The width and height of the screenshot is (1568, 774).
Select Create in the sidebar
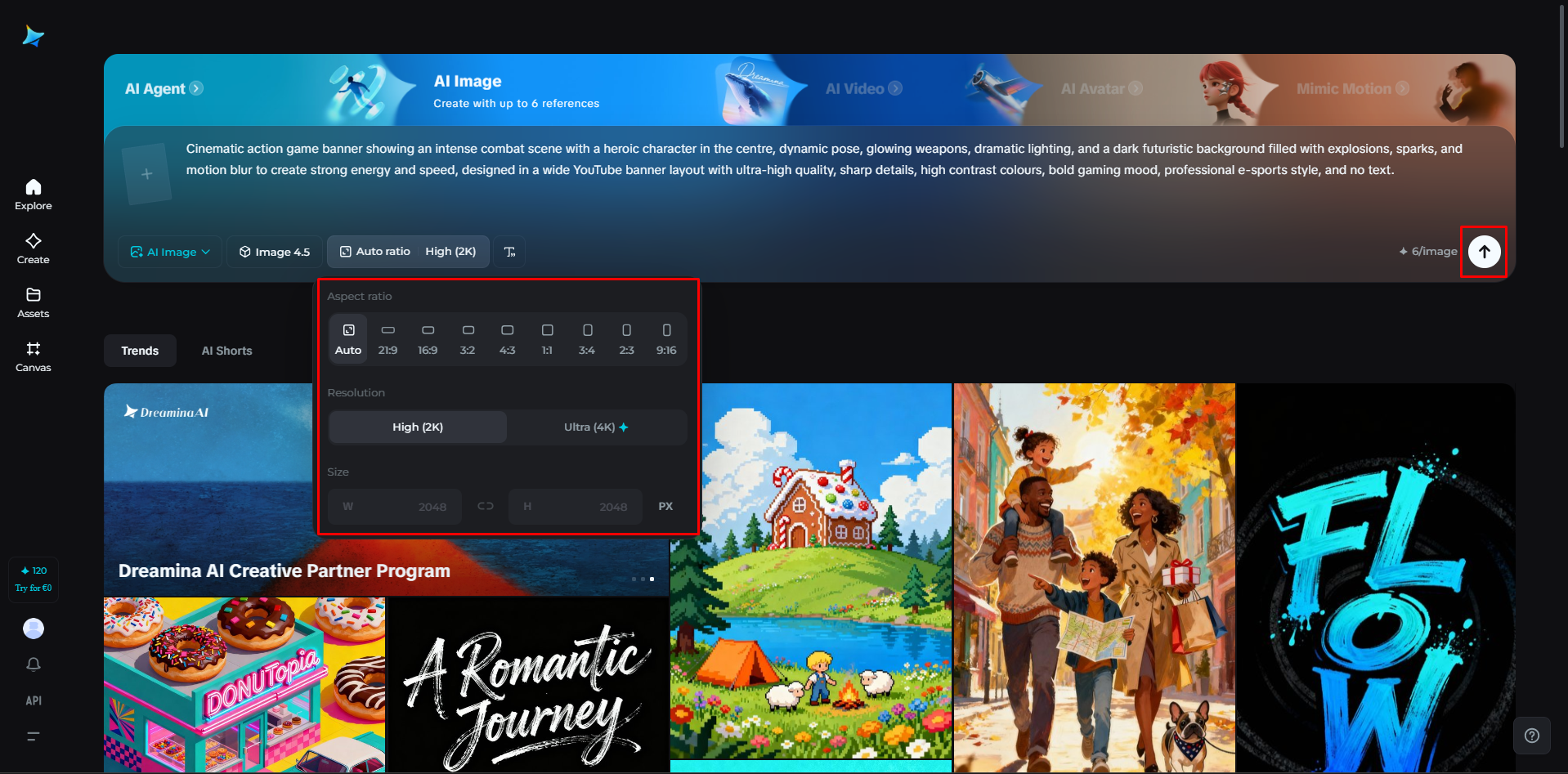click(33, 248)
